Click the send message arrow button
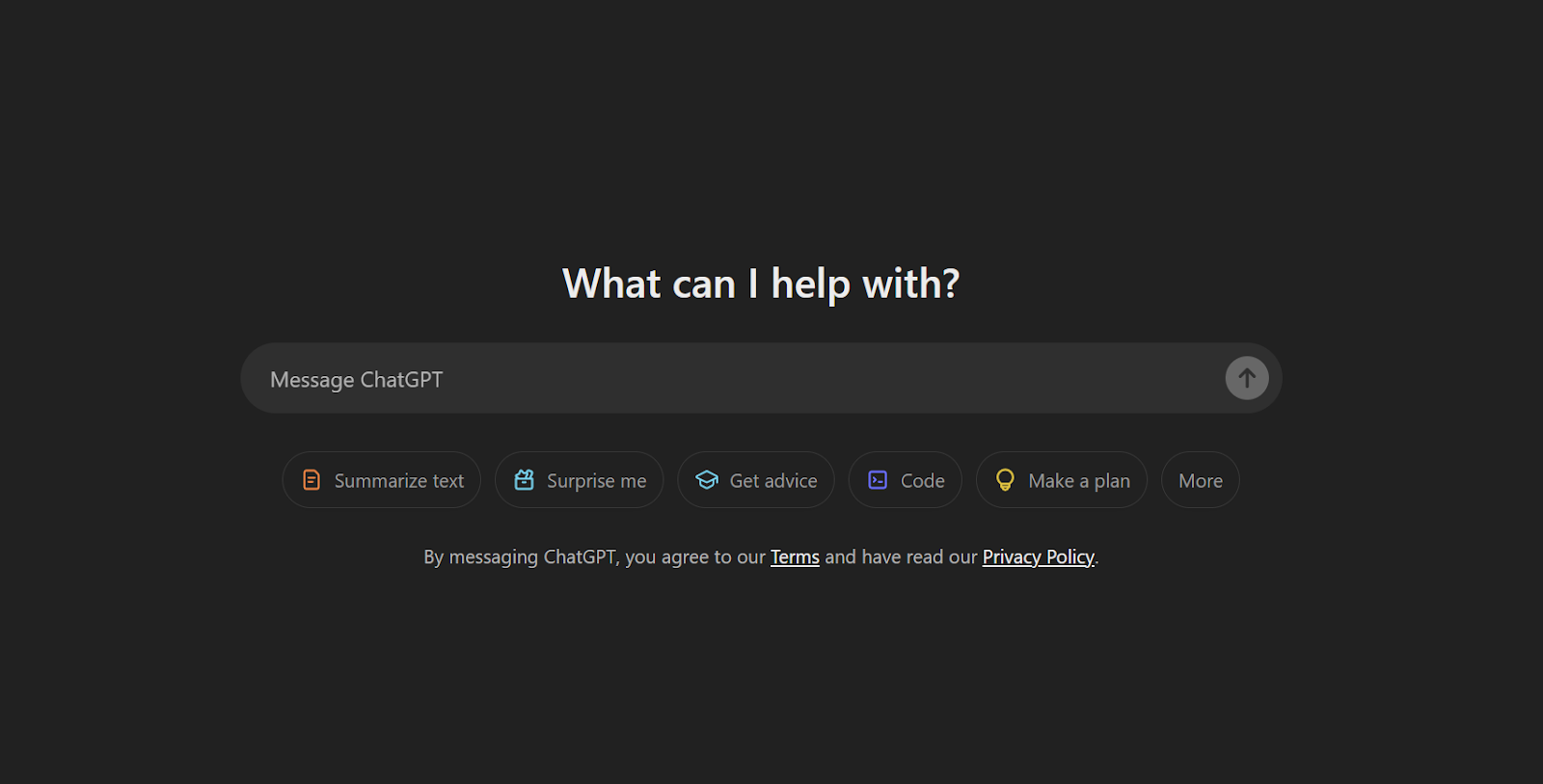The width and height of the screenshot is (1543, 784). coord(1247,378)
